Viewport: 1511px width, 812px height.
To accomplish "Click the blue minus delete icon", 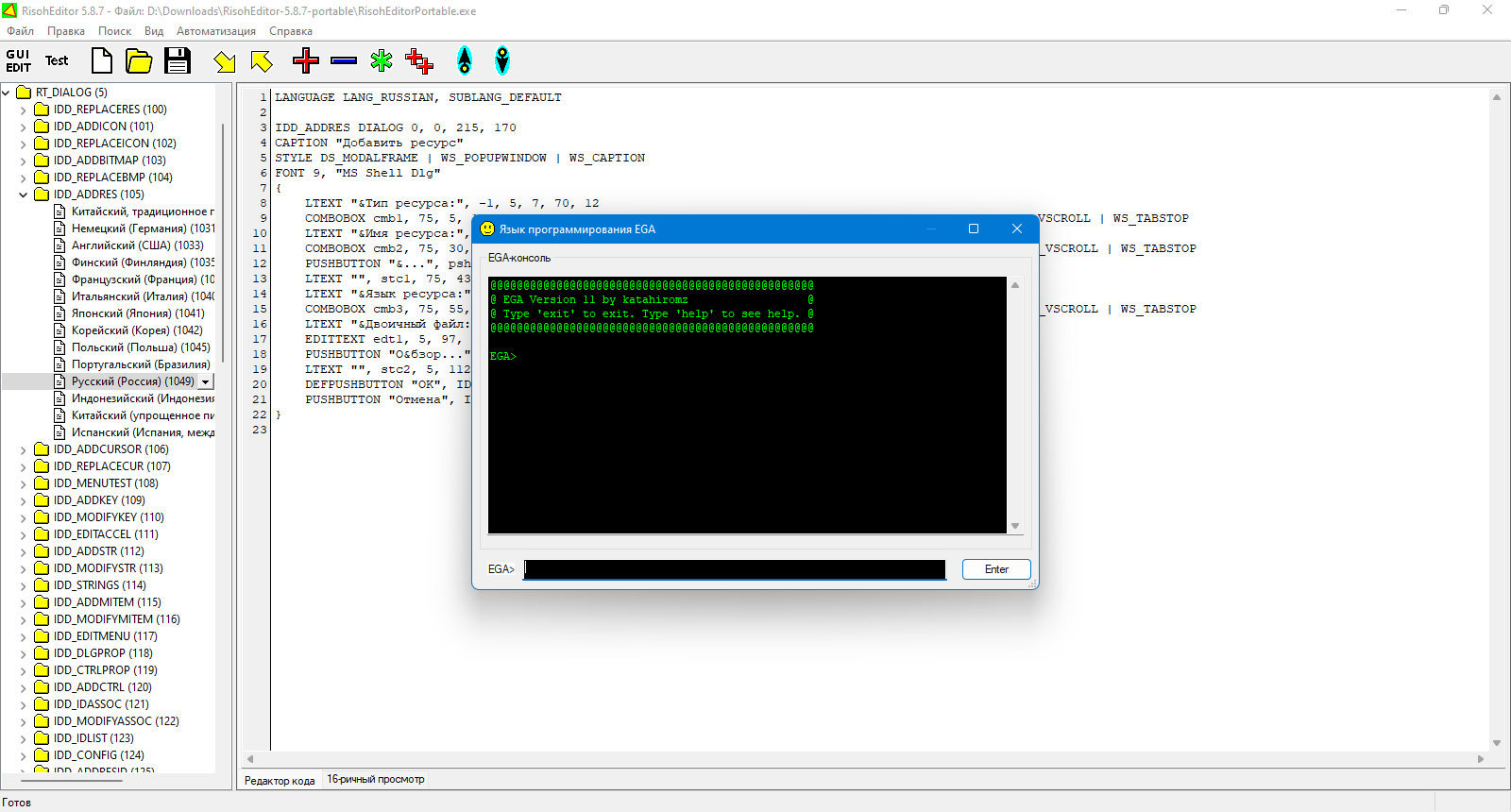I will pos(344,61).
